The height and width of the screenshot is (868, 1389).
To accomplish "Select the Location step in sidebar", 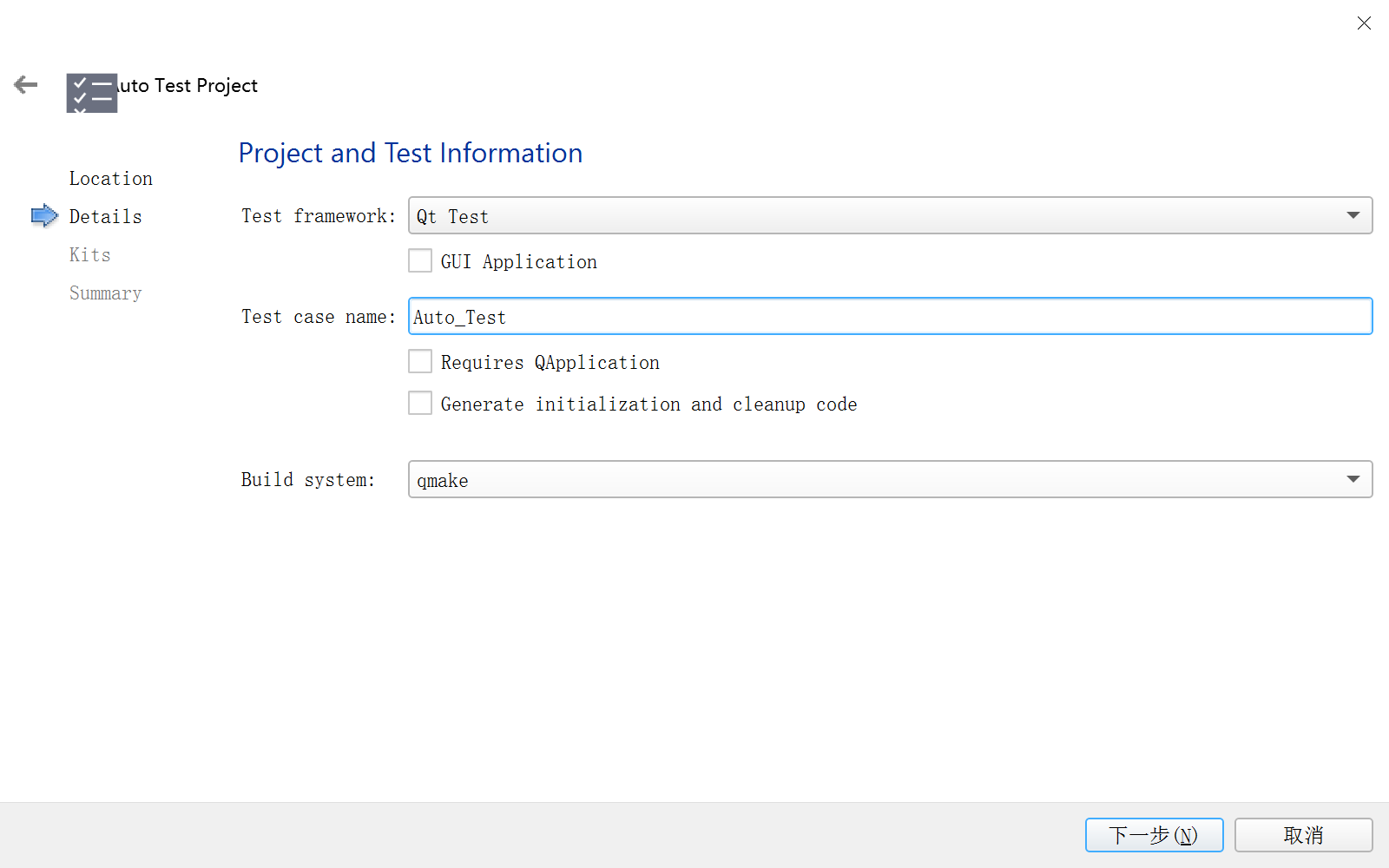I will (x=111, y=178).
